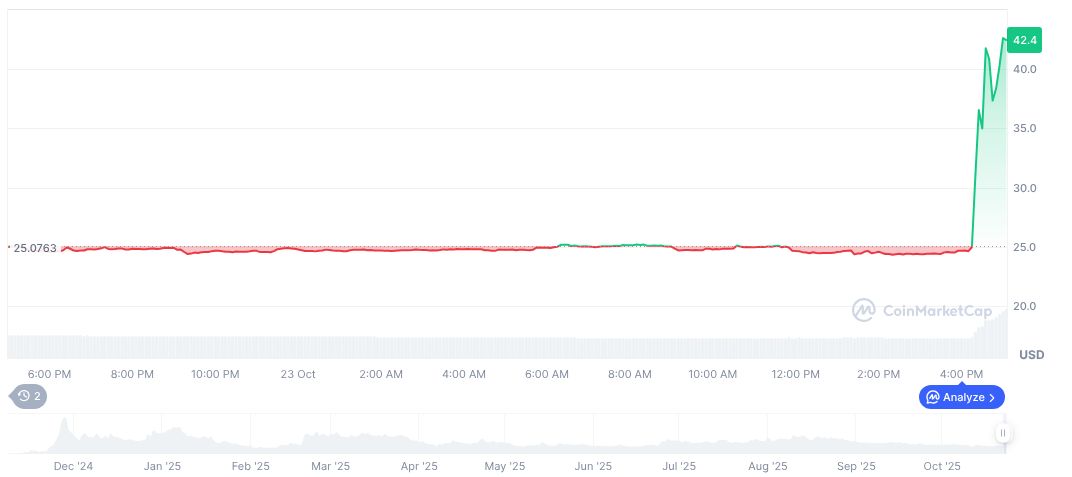
Task: Click the 12:00 PM time axis label
Action: (x=795, y=374)
